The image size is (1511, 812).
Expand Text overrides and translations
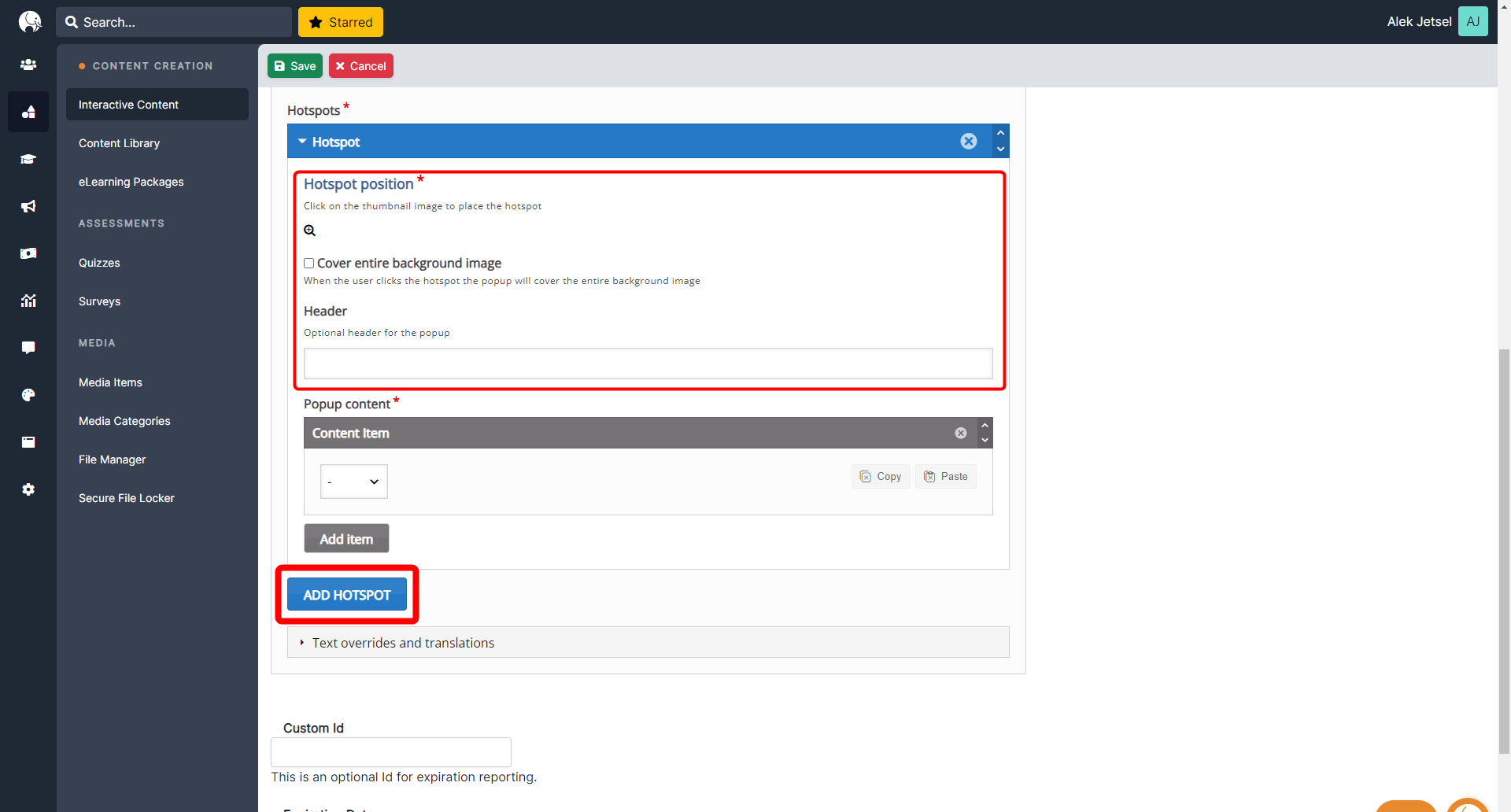(648, 643)
